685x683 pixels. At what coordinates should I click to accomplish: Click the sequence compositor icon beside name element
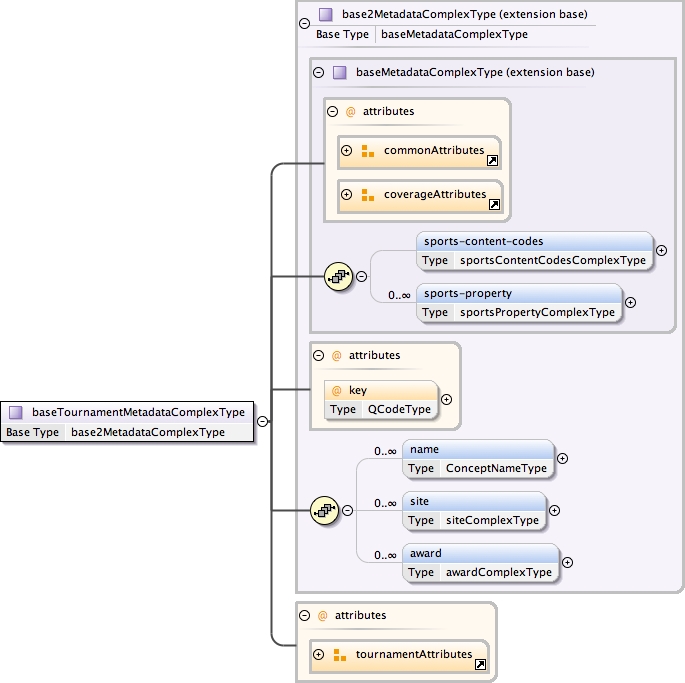pyautogui.click(x=324, y=511)
